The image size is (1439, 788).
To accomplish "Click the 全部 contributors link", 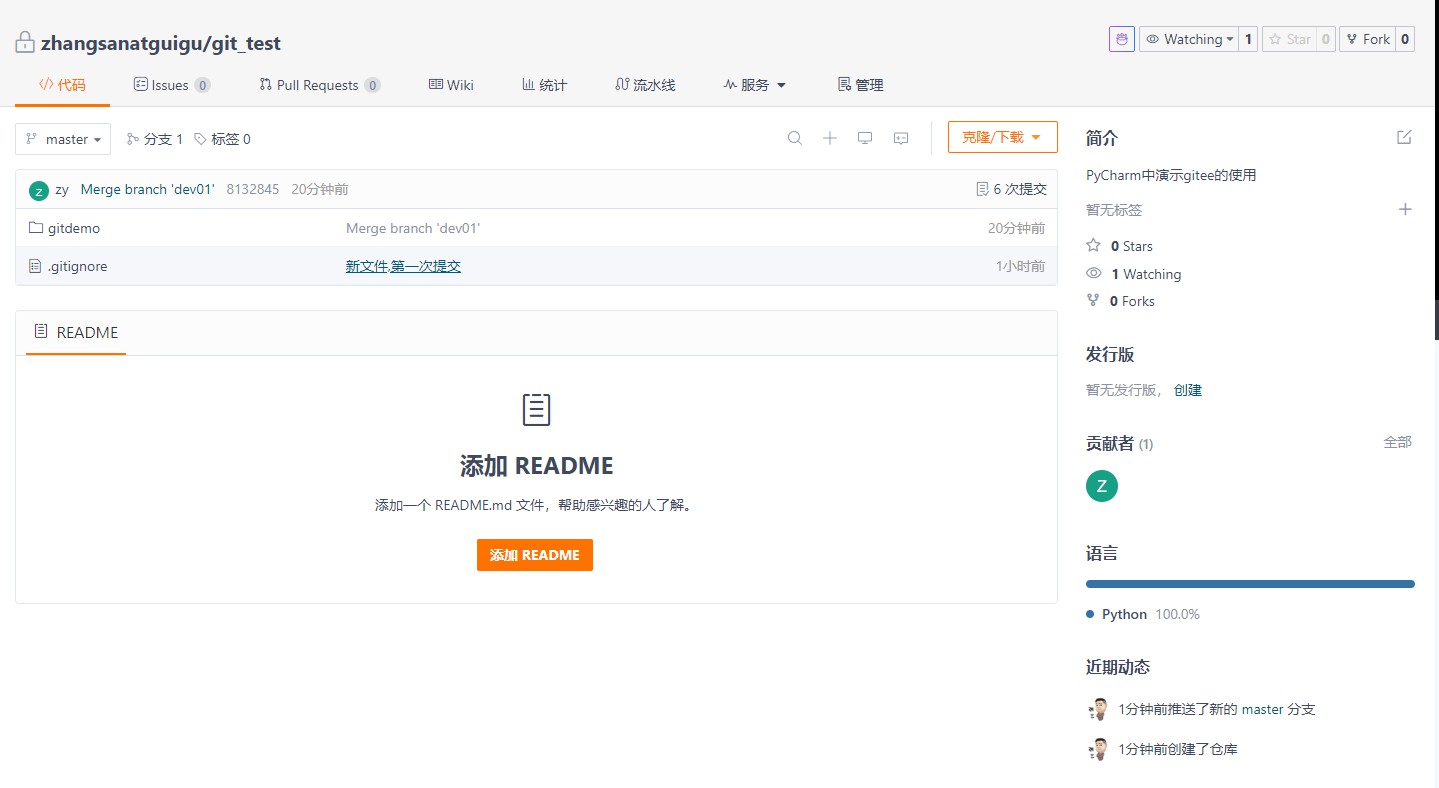I will pos(1398,442).
